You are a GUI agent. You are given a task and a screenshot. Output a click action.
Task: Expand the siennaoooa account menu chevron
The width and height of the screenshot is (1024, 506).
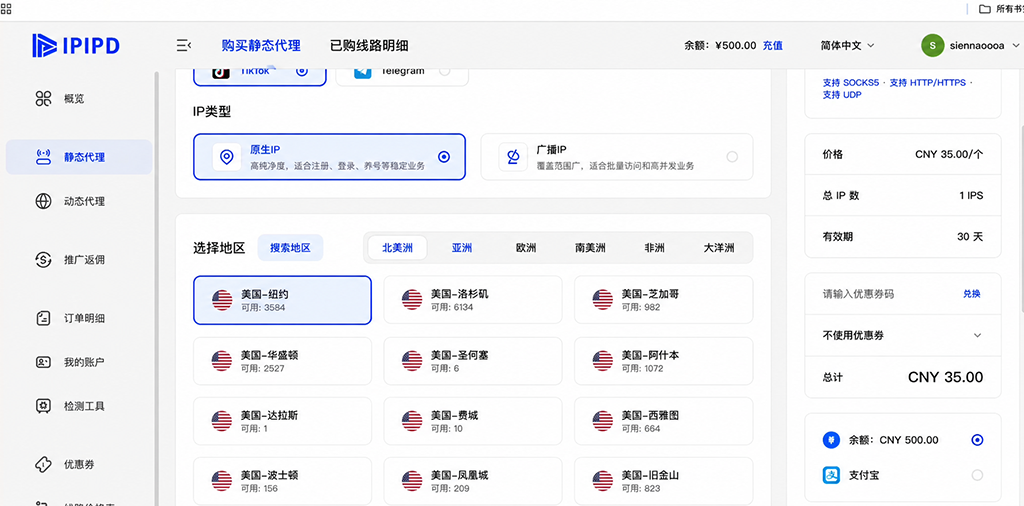coord(1015,46)
